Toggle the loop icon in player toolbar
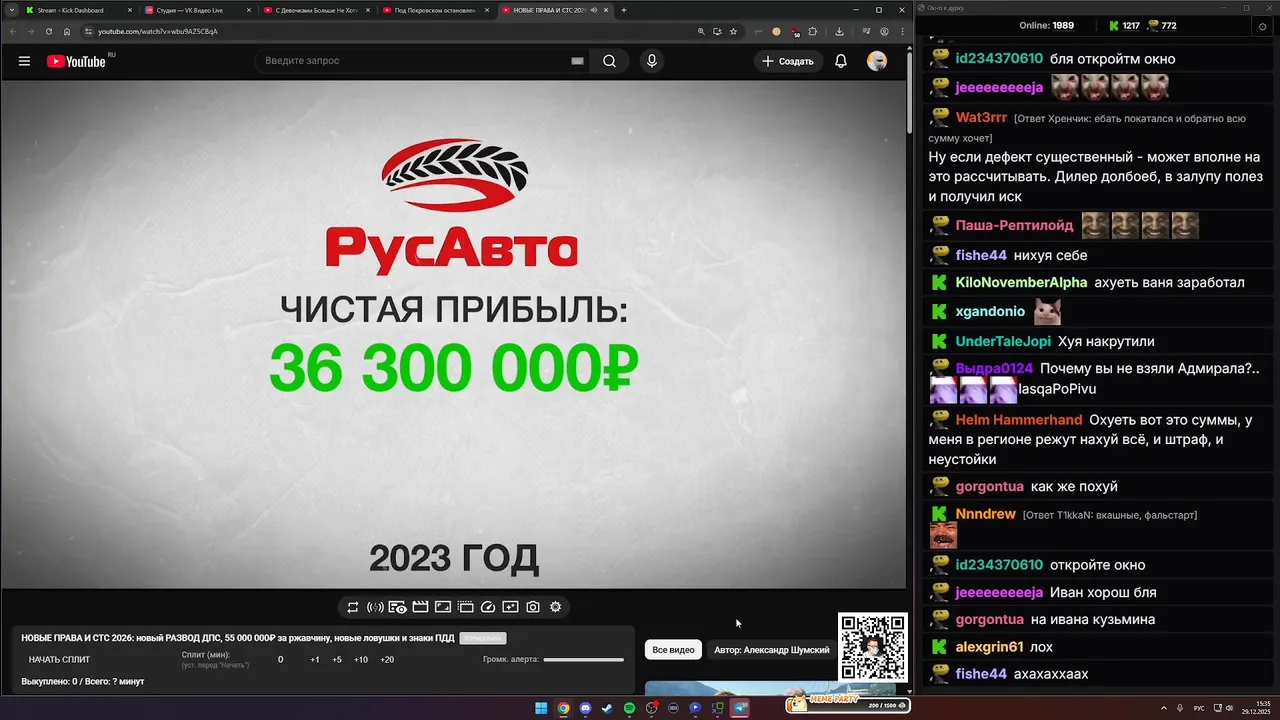The height and width of the screenshot is (720, 1280). pyautogui.click(x=353, y=607)
